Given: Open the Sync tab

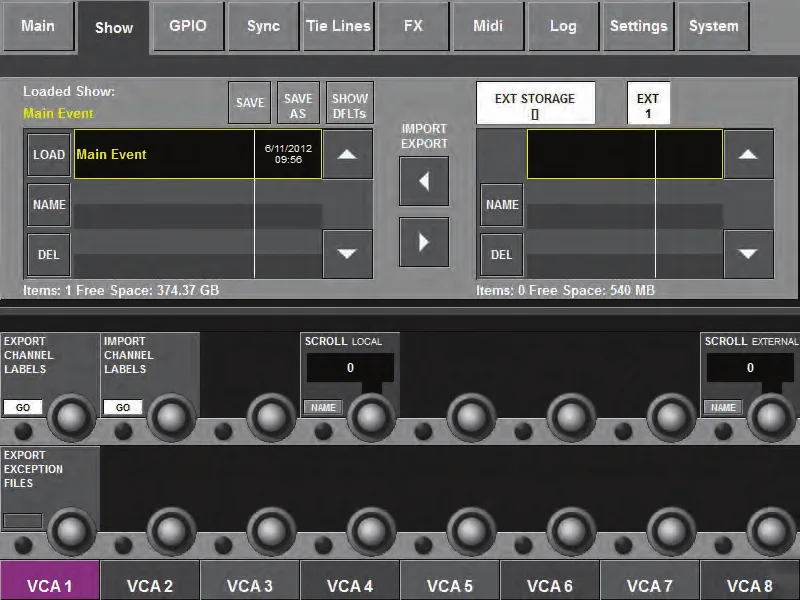Looking at the screenshot, I should coord(263,26).
